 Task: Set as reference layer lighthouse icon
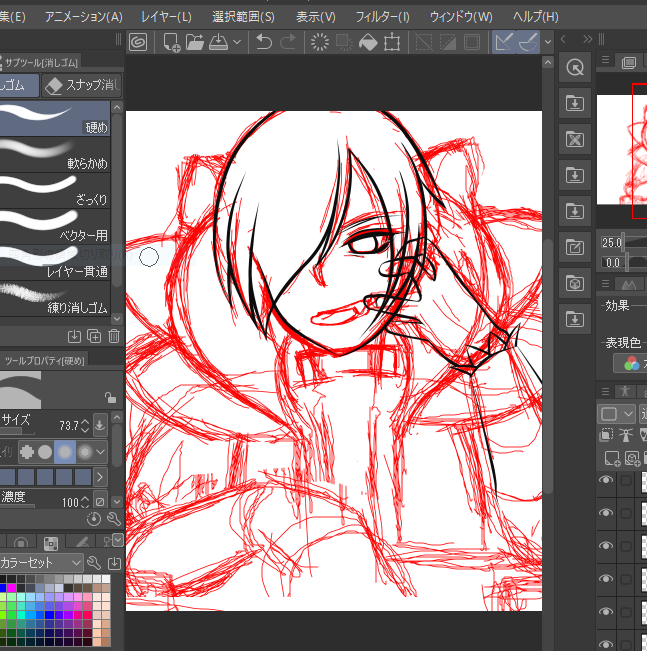pos(625,435)
